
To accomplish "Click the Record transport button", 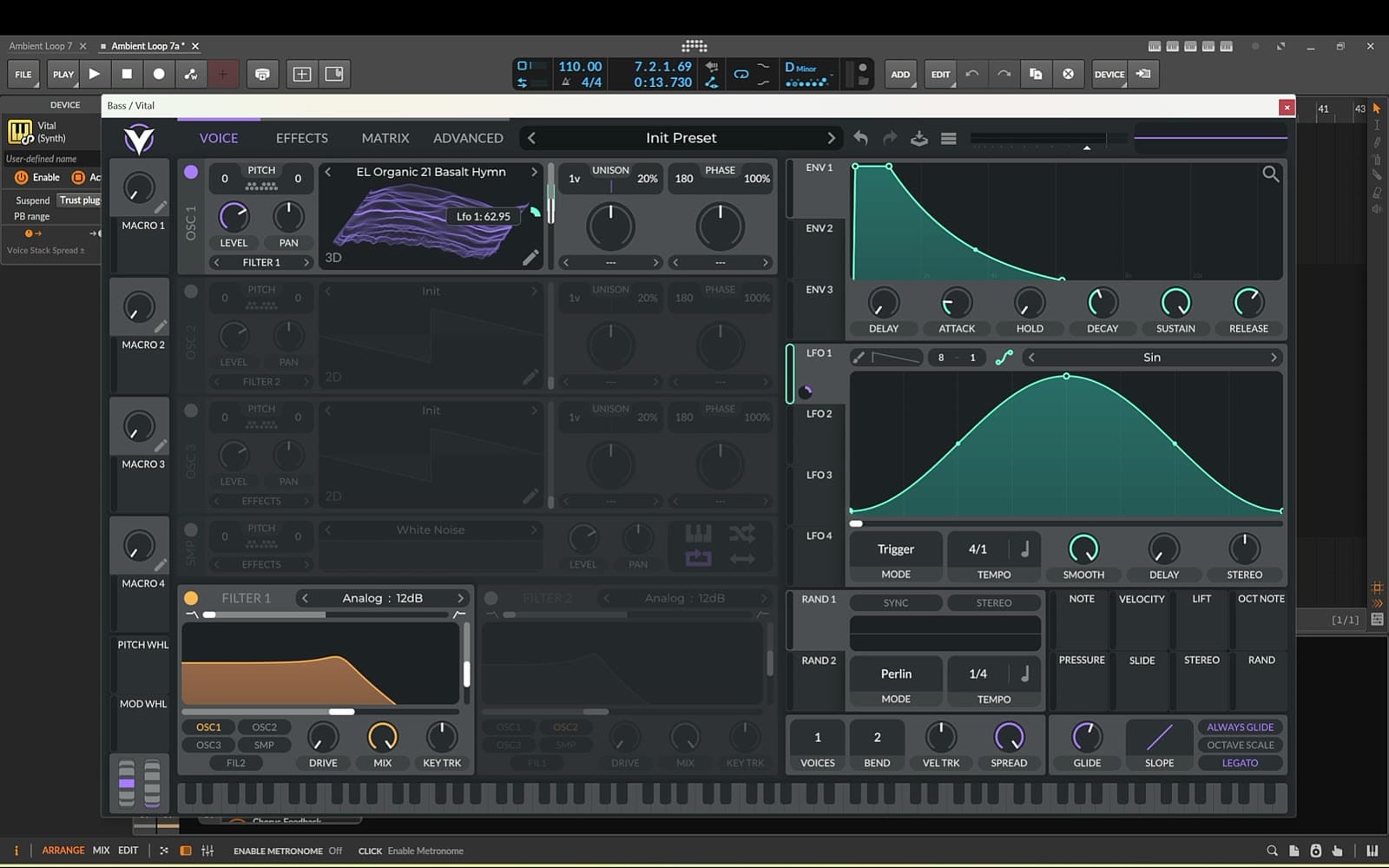I will pos(159,74).
